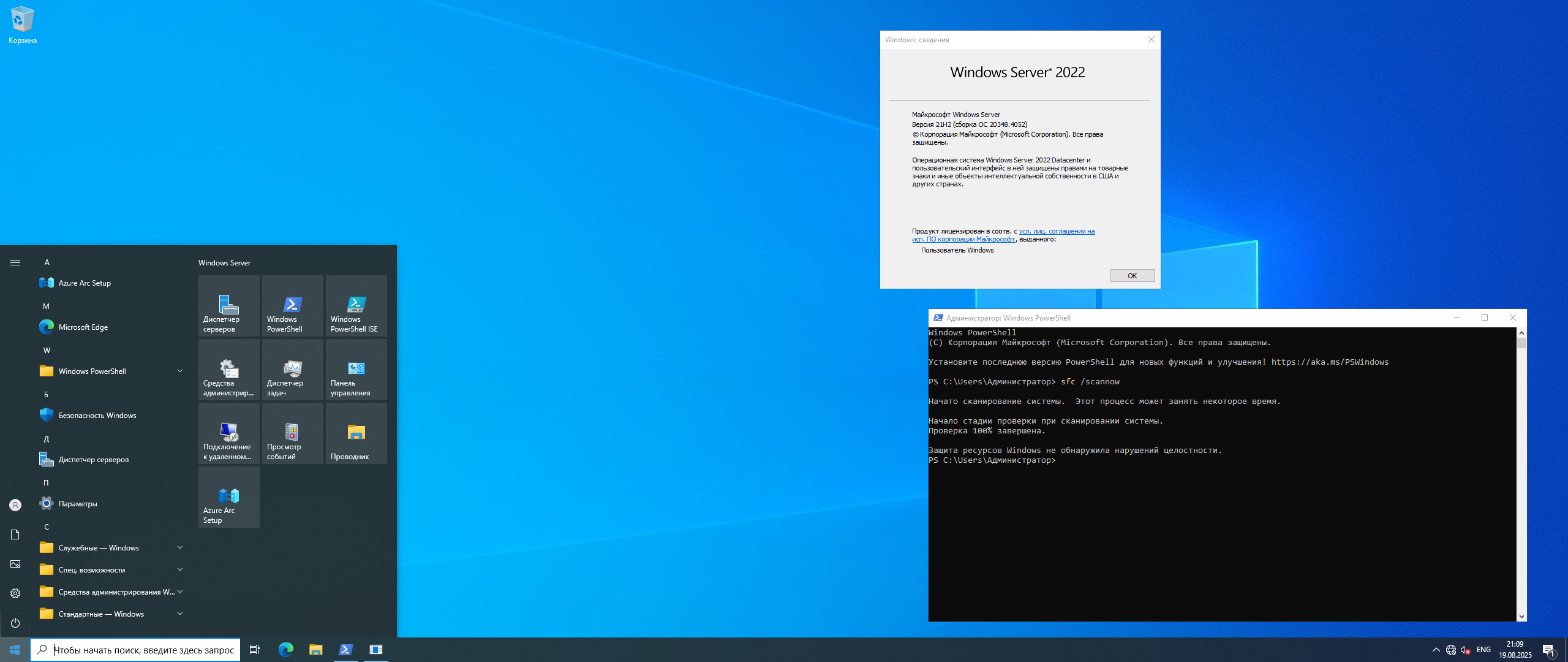The width and height of the screenshot is (1568, 662).
Task: Click OK in the Windows сведения dialog
Action: (x=1133, y=276)
